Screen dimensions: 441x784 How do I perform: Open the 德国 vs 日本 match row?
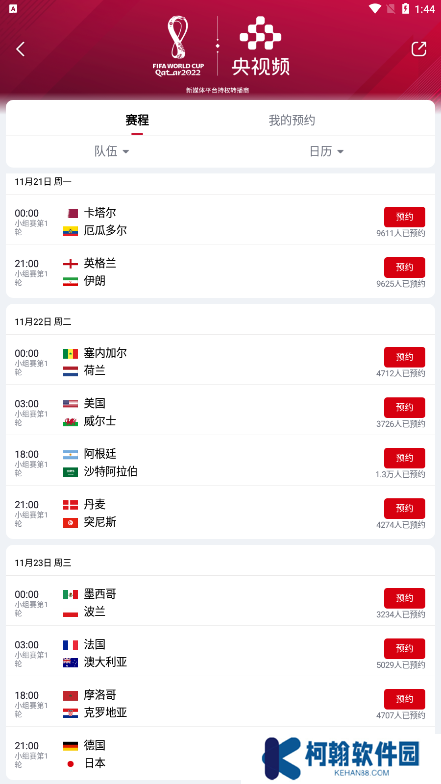point(220,754)
